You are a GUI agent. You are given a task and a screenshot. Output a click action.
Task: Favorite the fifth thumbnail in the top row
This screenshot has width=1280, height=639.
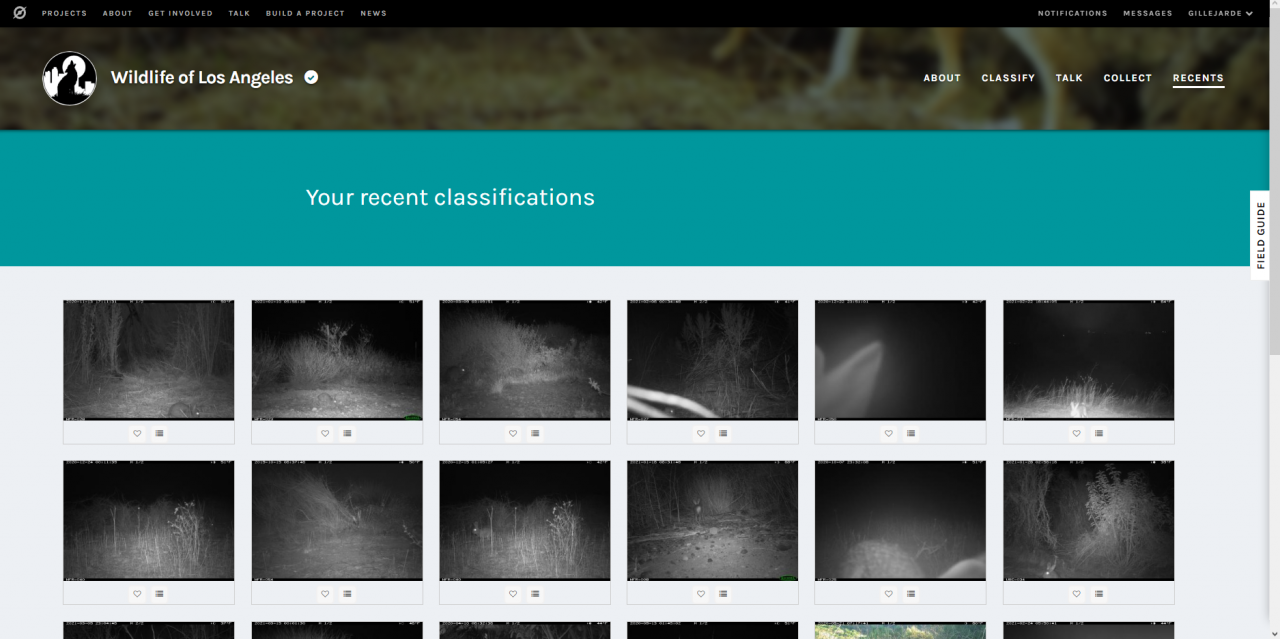click(889, 433)
